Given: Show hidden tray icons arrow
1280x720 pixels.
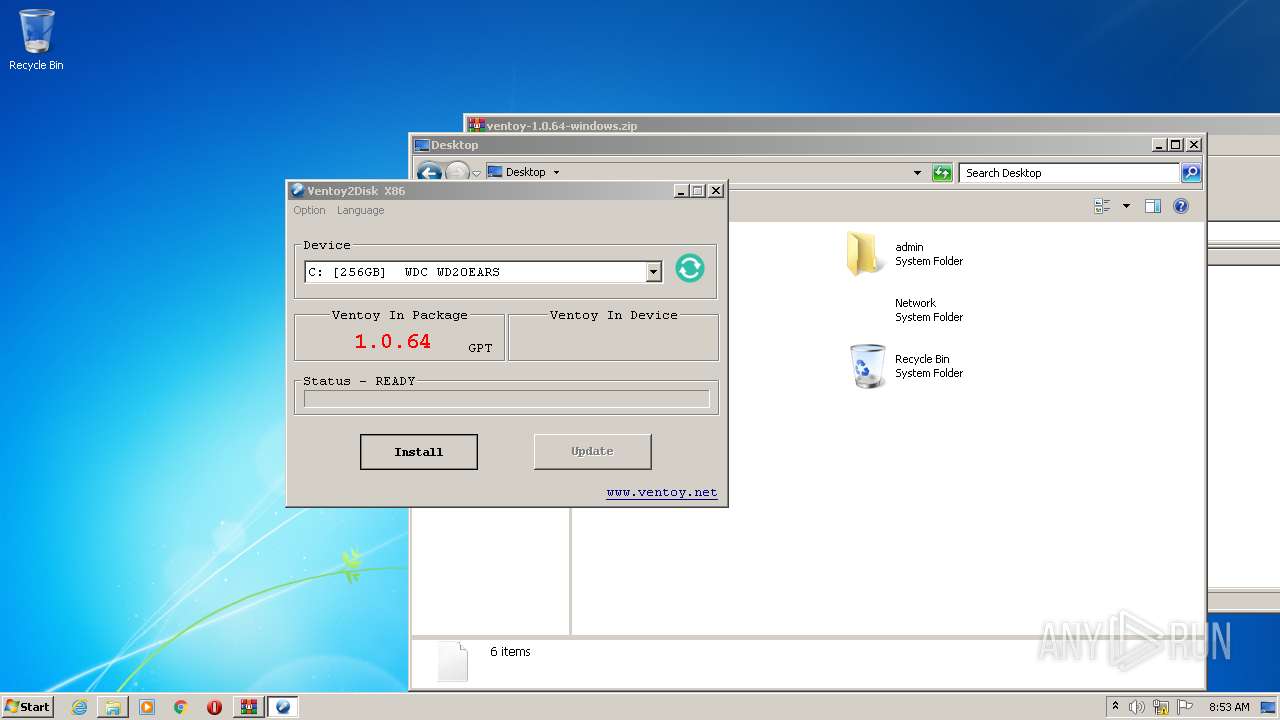Looking at the screenshot, I should click(x=1115, y=706).
